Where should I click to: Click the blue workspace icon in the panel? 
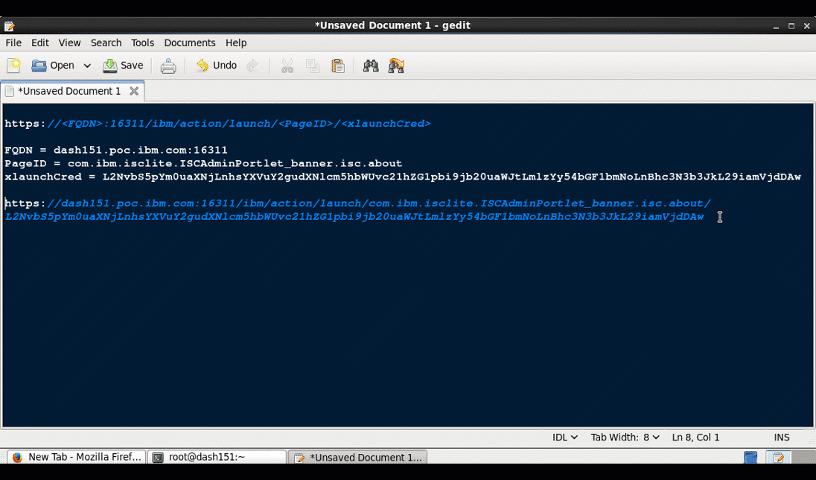pyautogui.click(x=750, y=457)
